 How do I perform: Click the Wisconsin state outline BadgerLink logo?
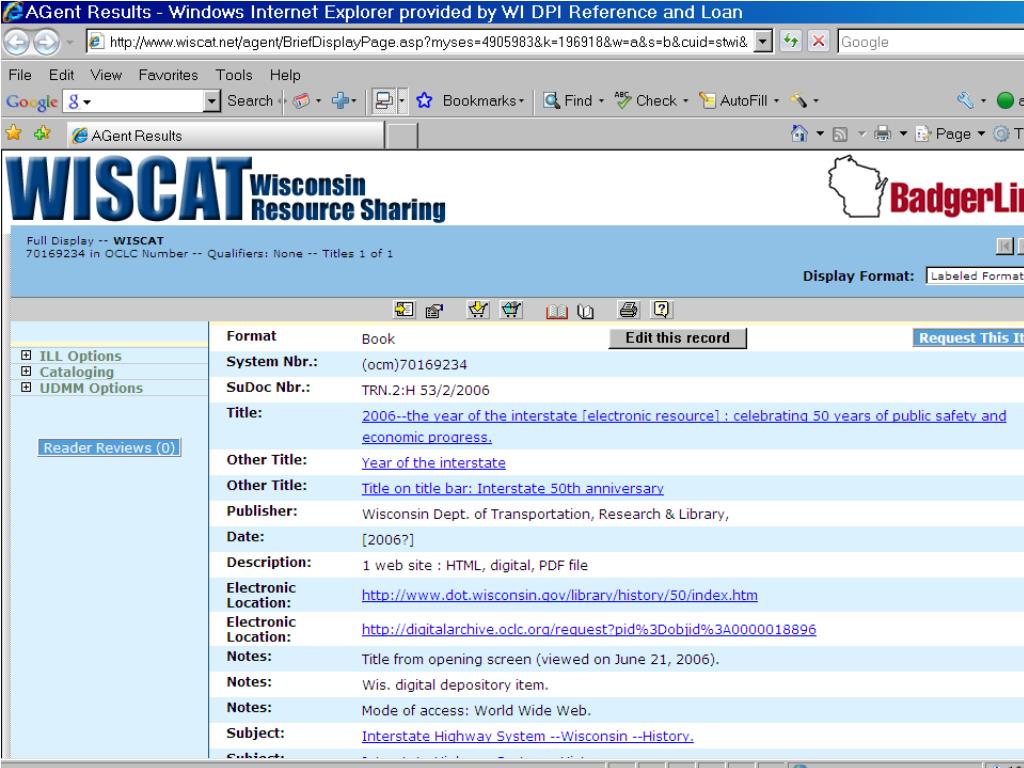tap(857, 186)
